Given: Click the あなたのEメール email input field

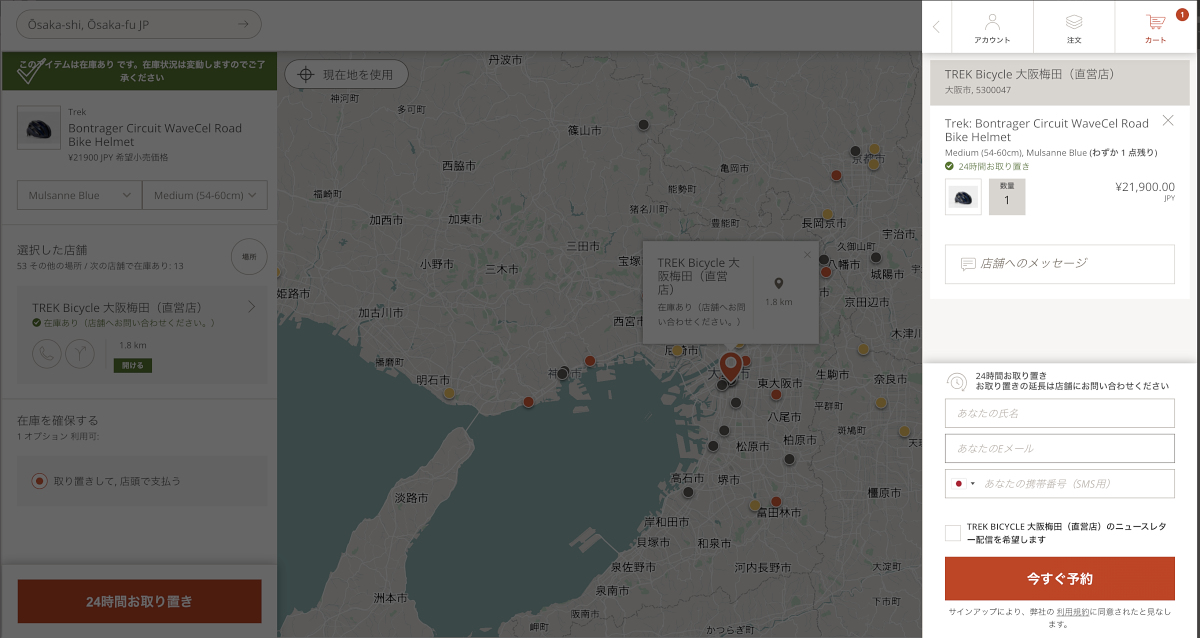Looking at the screenshot, I should [1060, 448].
